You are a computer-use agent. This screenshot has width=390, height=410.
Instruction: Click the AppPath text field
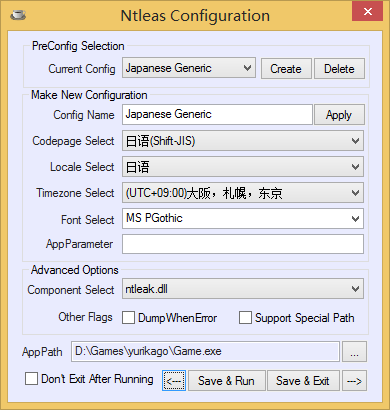coord(205,351)
